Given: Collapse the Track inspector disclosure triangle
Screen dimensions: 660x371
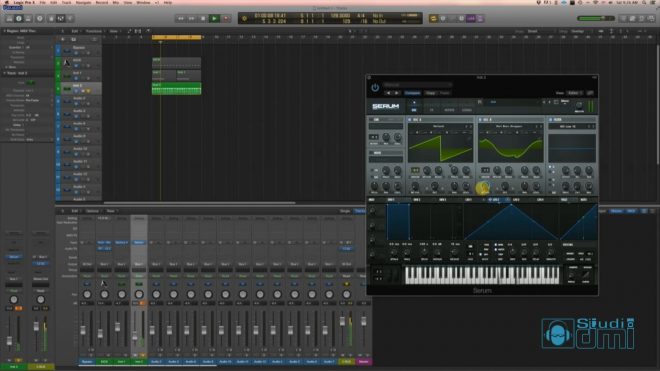Looking at the screenshot, I should pos(5,73).
